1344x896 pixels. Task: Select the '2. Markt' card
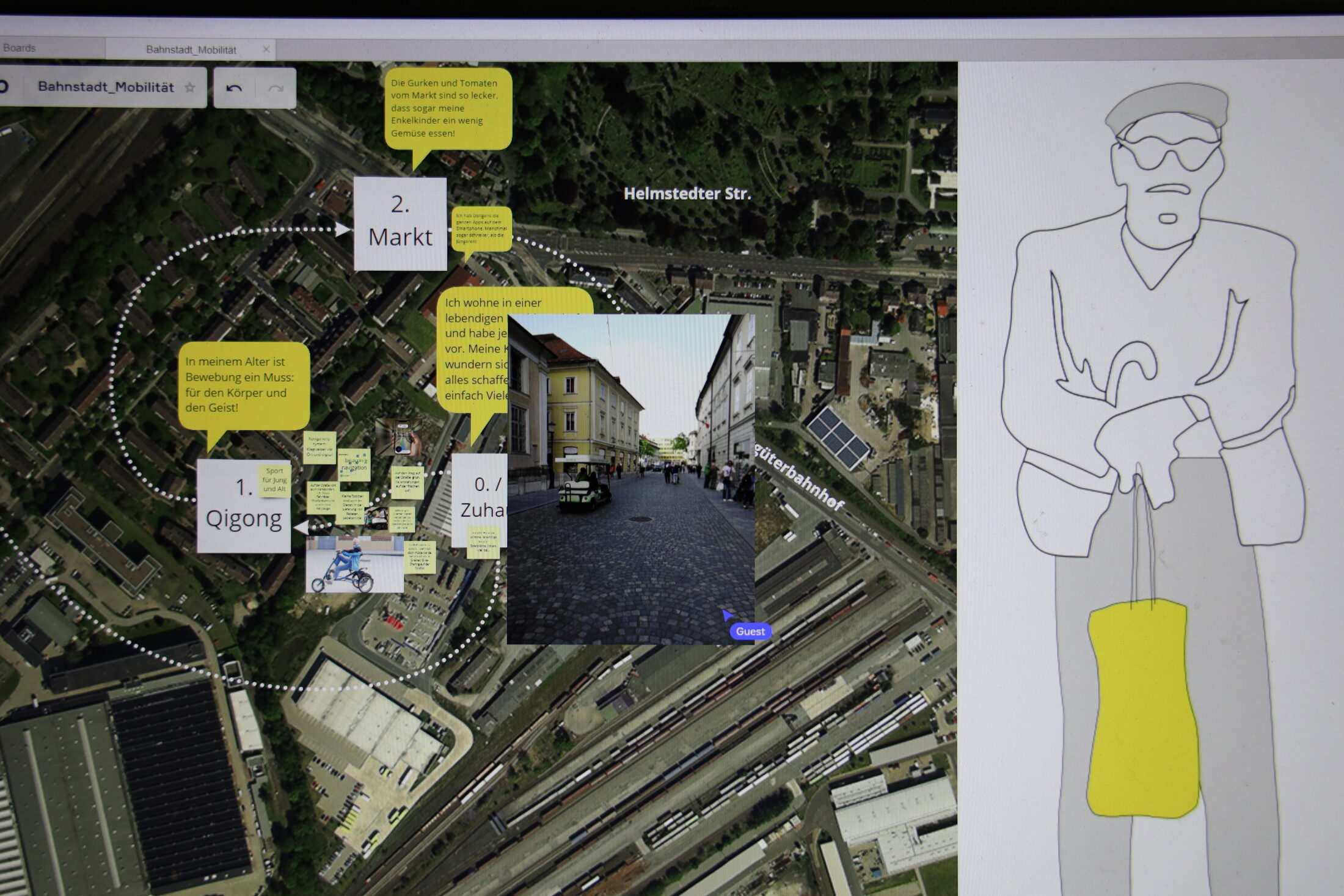400,224
